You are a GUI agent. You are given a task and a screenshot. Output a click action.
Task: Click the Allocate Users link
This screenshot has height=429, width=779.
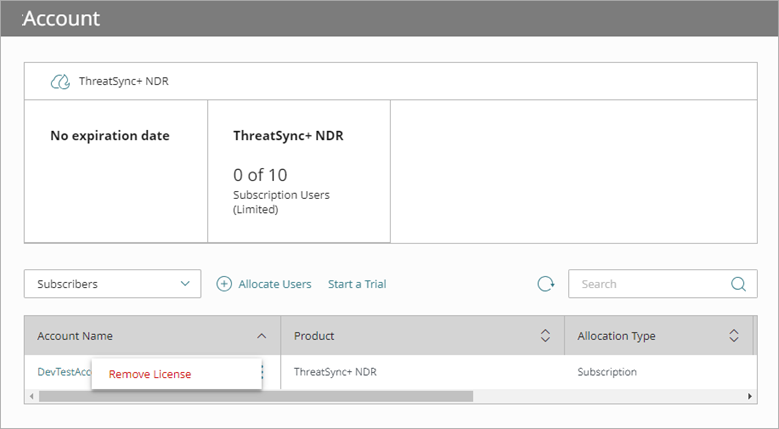(274, 284)
